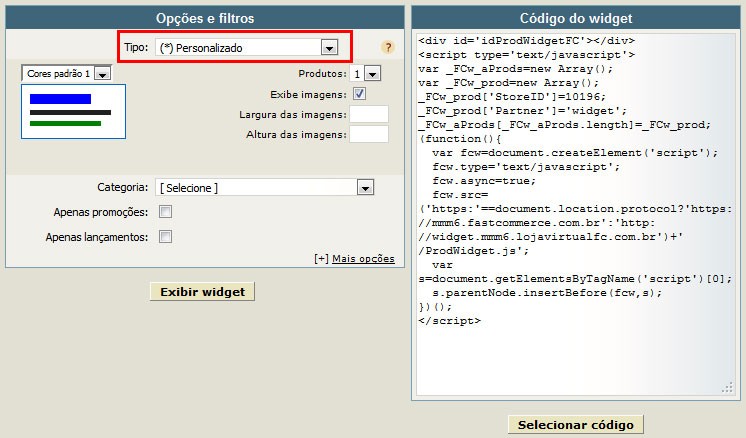Enable the Apenas promoções checkbox
This screenshot has width=746, height=438.
click(165, 212)
